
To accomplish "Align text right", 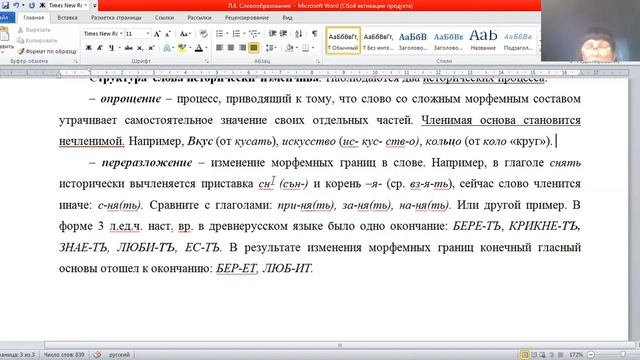I will click(x=242, y=48).
